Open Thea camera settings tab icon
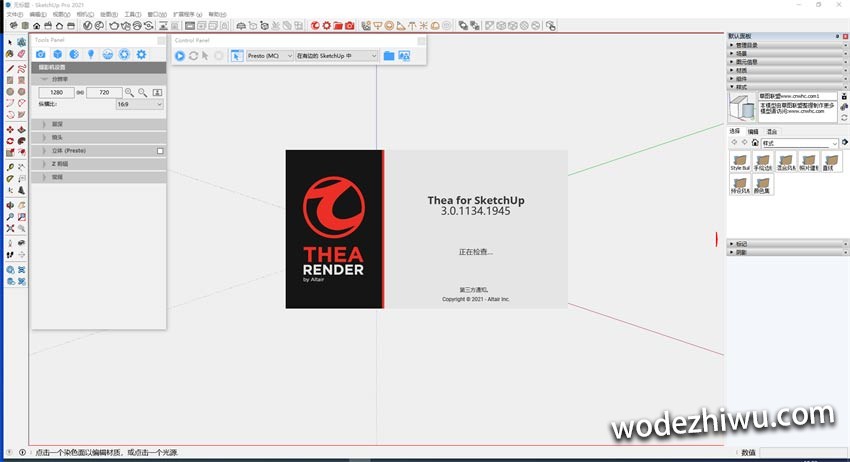This screenshot has height=462, width=850. pyautogui.click(x=41, y=54)
